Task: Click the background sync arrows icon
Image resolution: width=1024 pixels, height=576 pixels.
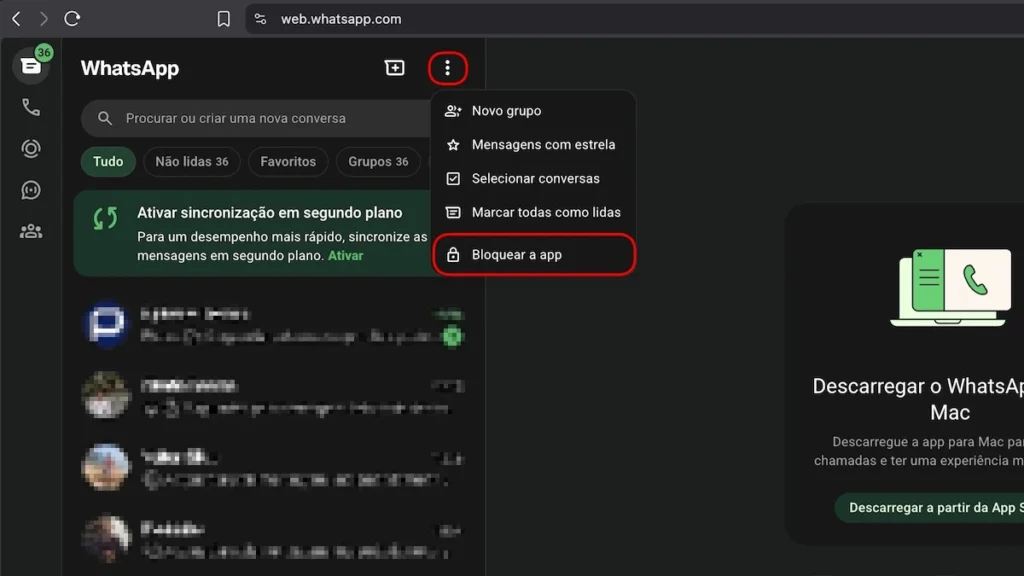Action: tap(105, 219)
